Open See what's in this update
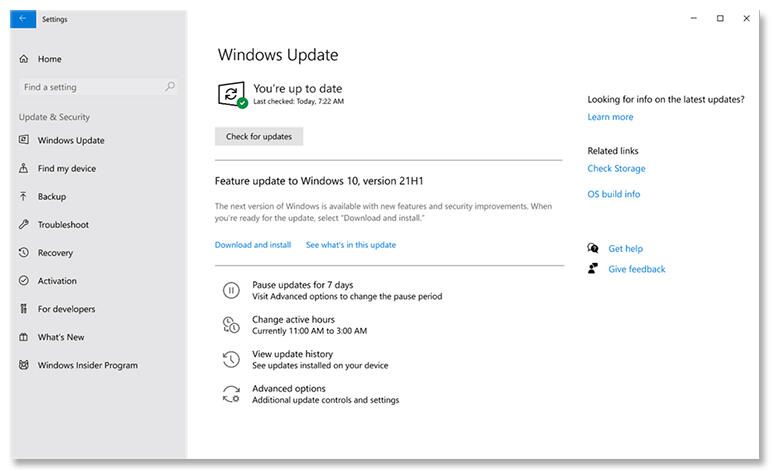The image size is (770, 470). tap(351, 245)
